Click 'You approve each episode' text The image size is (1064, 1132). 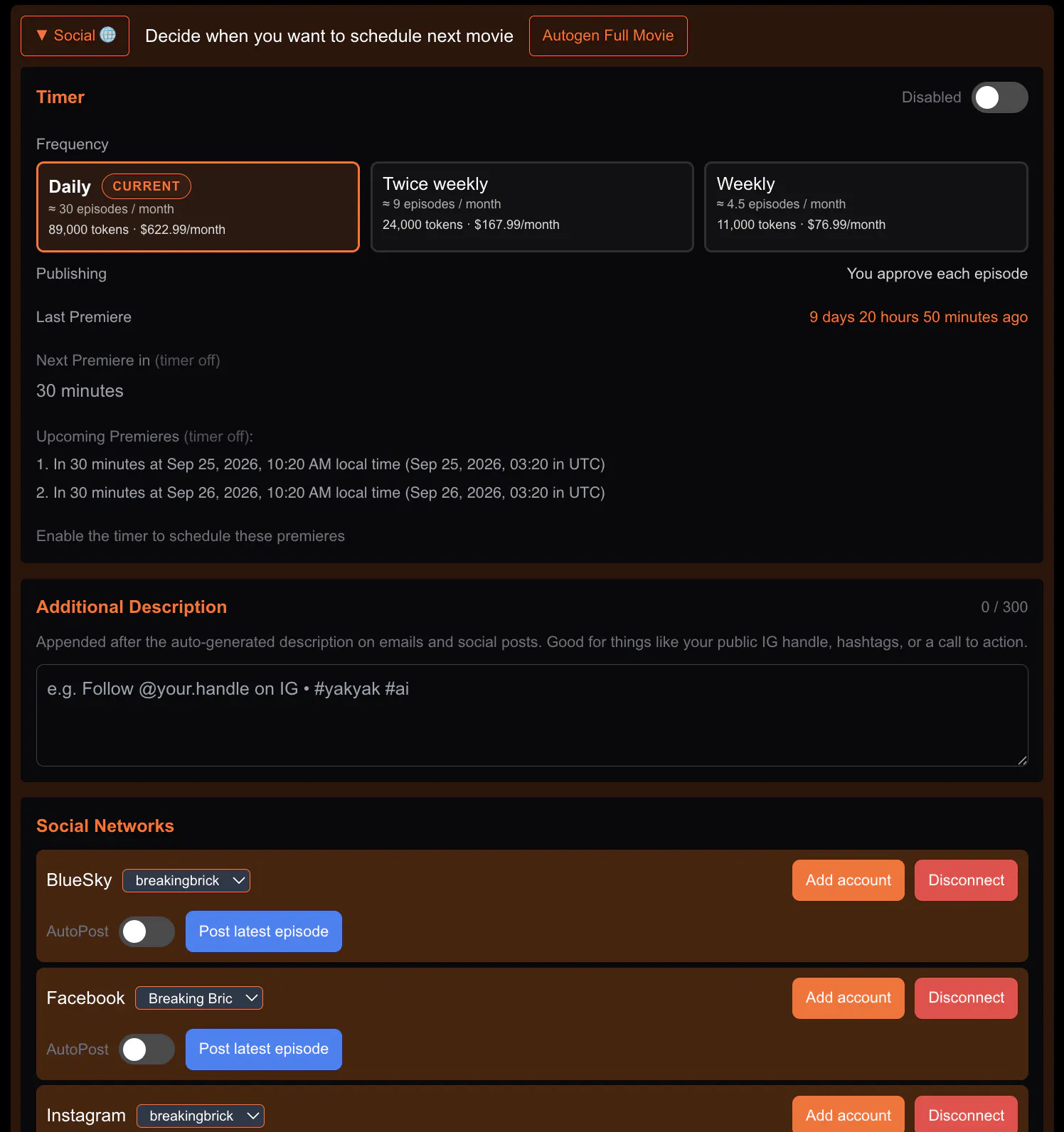pos(937,274)
